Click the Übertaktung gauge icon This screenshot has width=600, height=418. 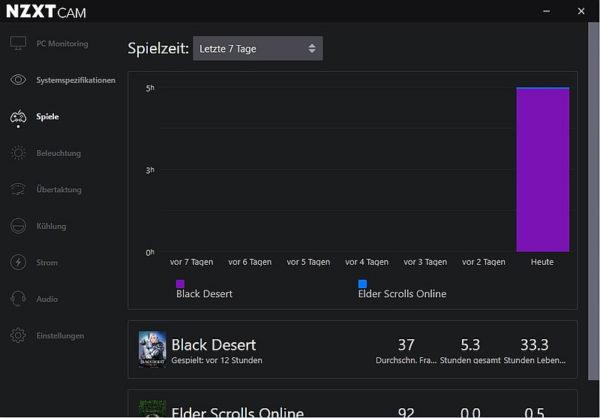click(x=18, y=189)
